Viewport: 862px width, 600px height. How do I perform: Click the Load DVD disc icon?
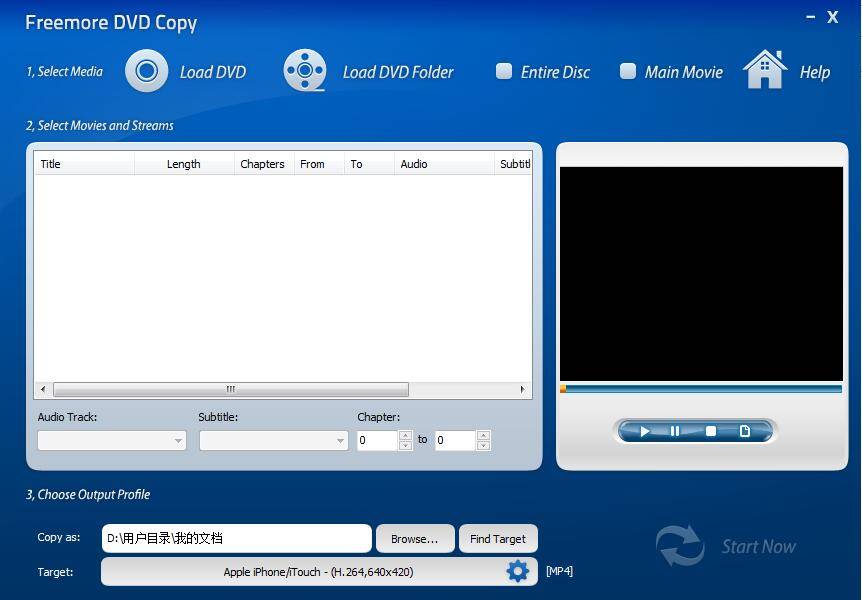(146, 71)
